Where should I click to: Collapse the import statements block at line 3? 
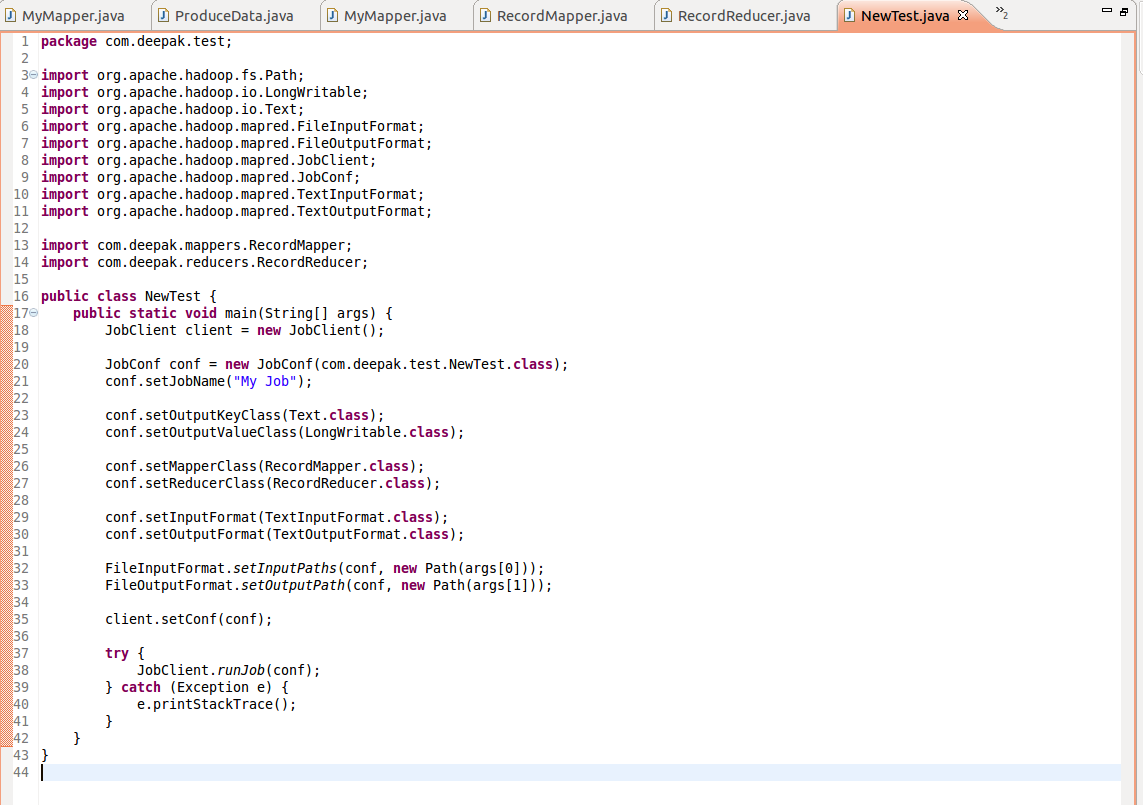[32, 74]
